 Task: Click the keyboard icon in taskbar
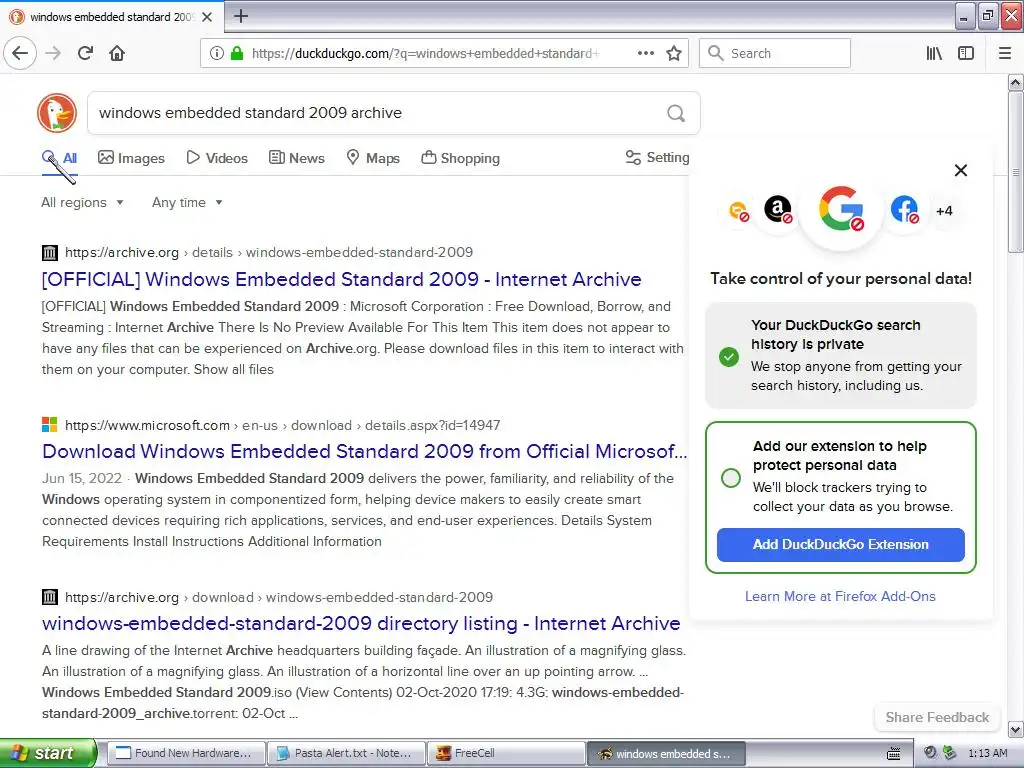[893, 754]
